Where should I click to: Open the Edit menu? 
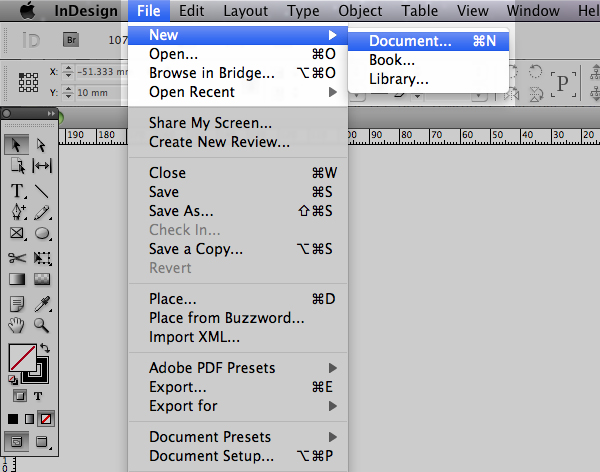tap(192, 11)
